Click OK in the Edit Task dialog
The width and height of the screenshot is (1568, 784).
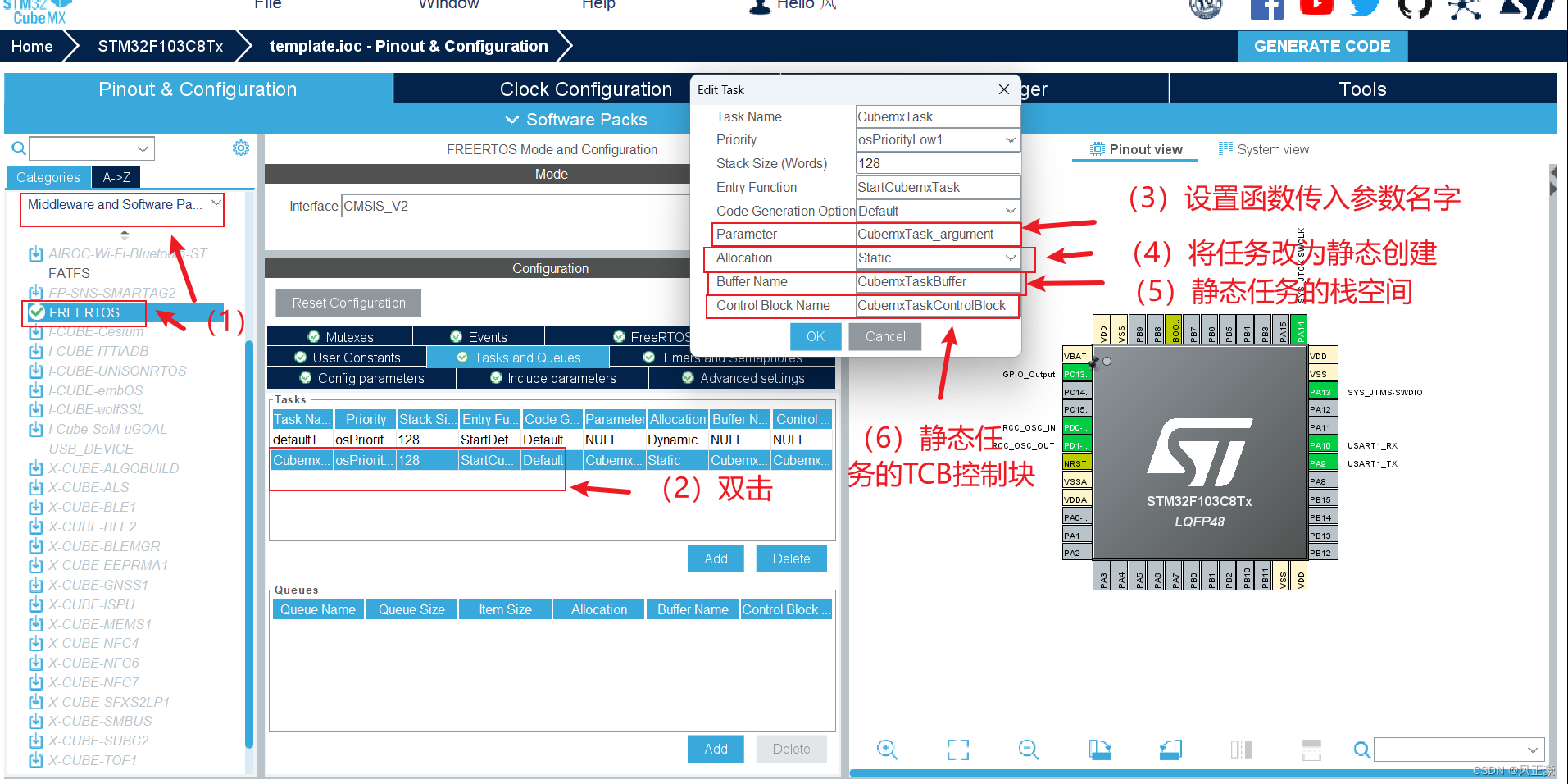pos(816,336)
